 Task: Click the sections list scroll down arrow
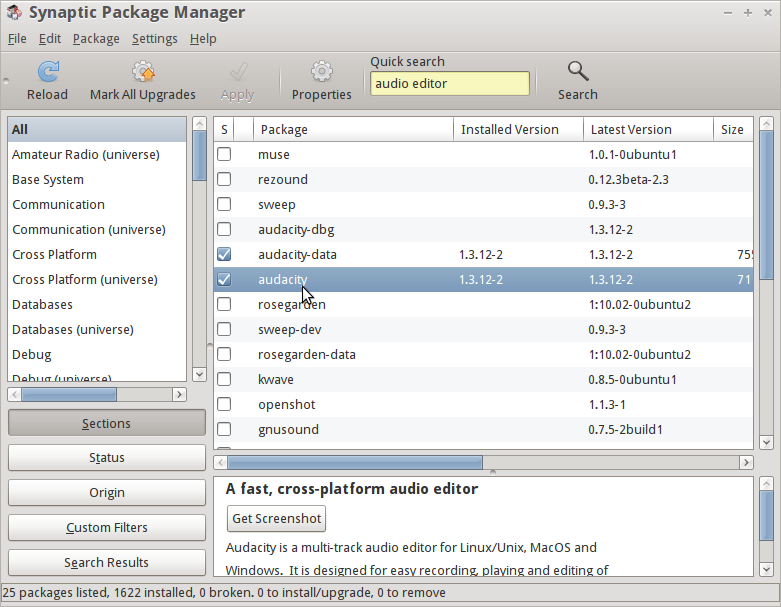click(199, 374)
